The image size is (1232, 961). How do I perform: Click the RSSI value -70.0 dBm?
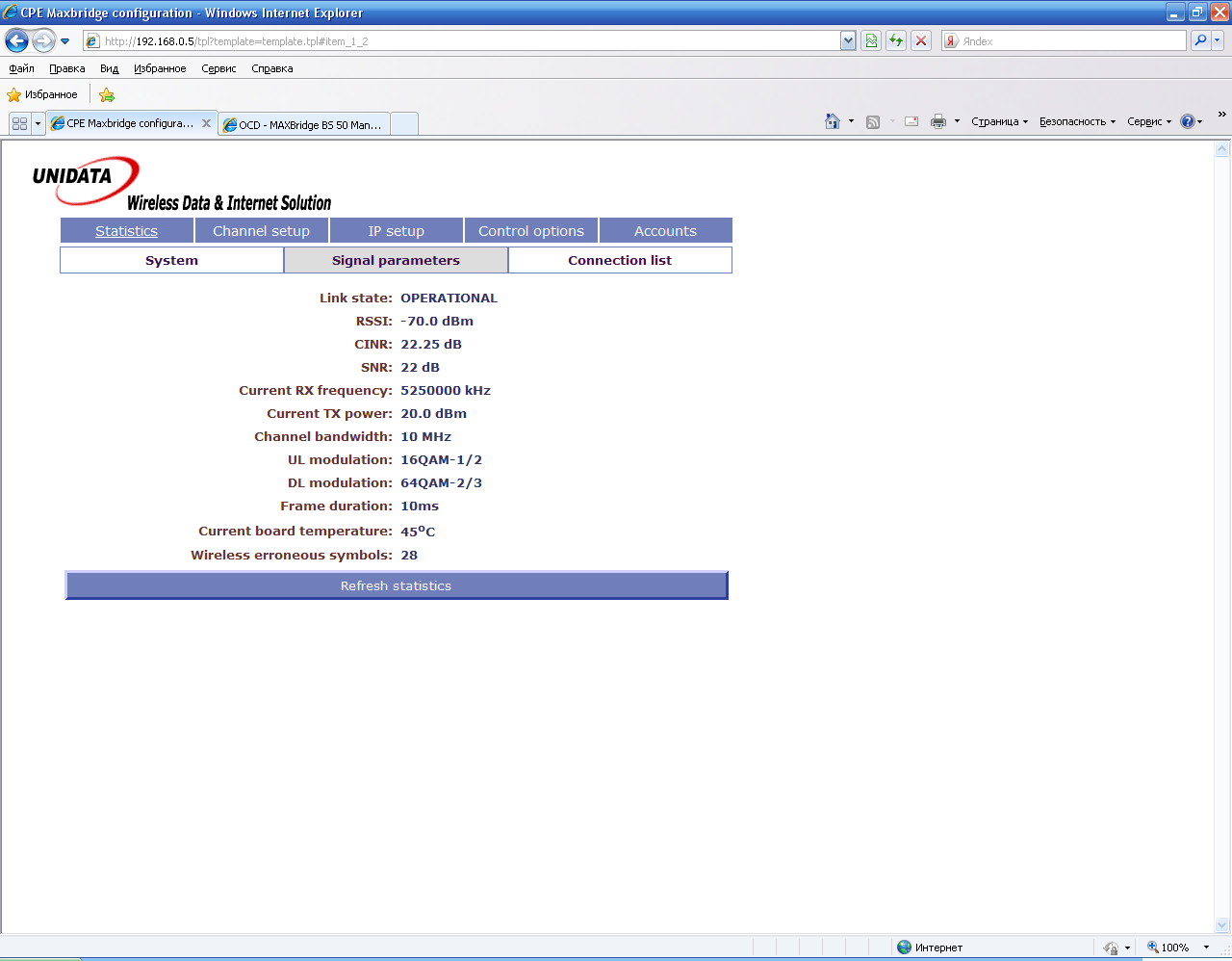(437, 322)
